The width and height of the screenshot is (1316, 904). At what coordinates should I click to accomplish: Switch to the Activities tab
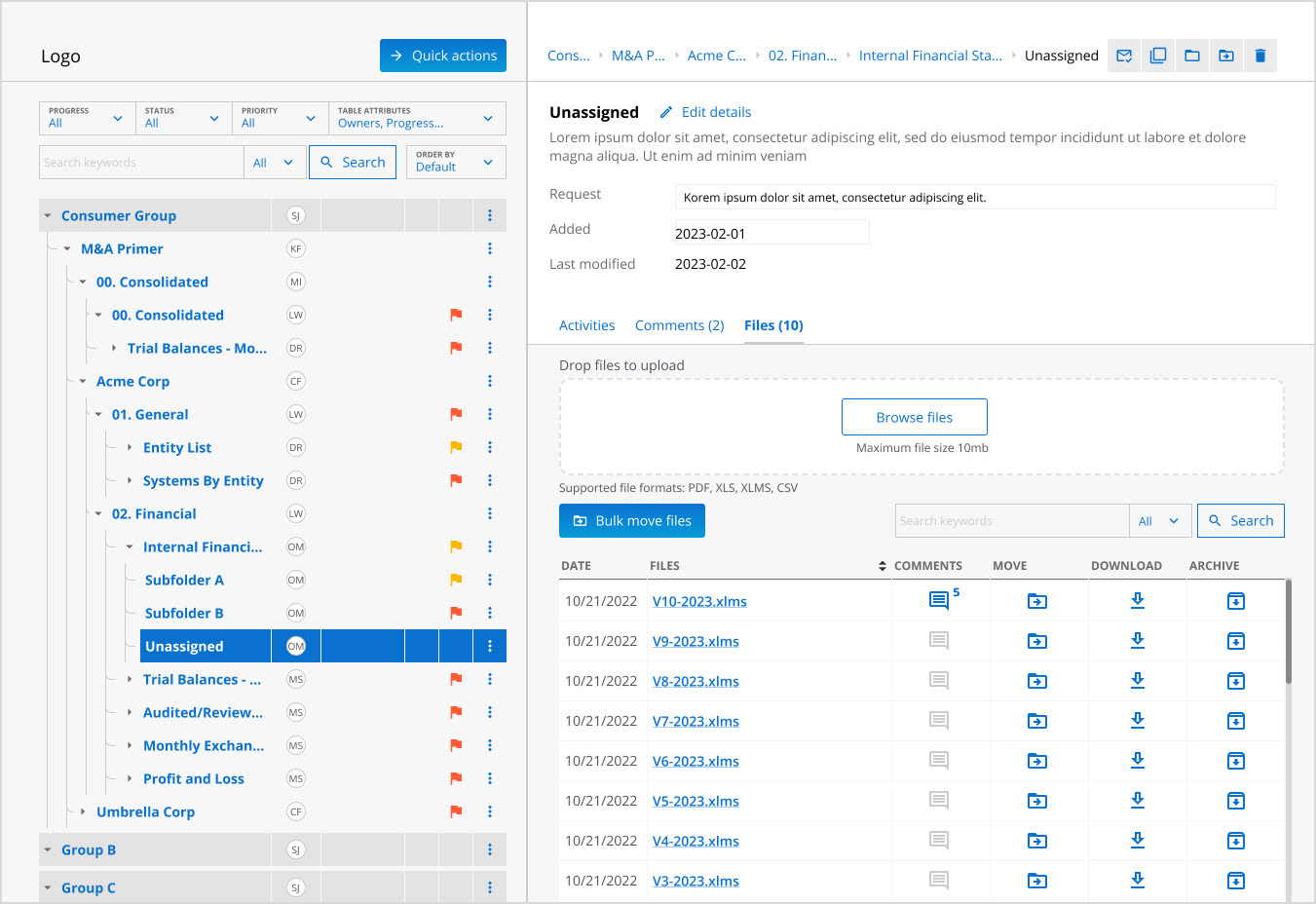click(x=586, y=325)
